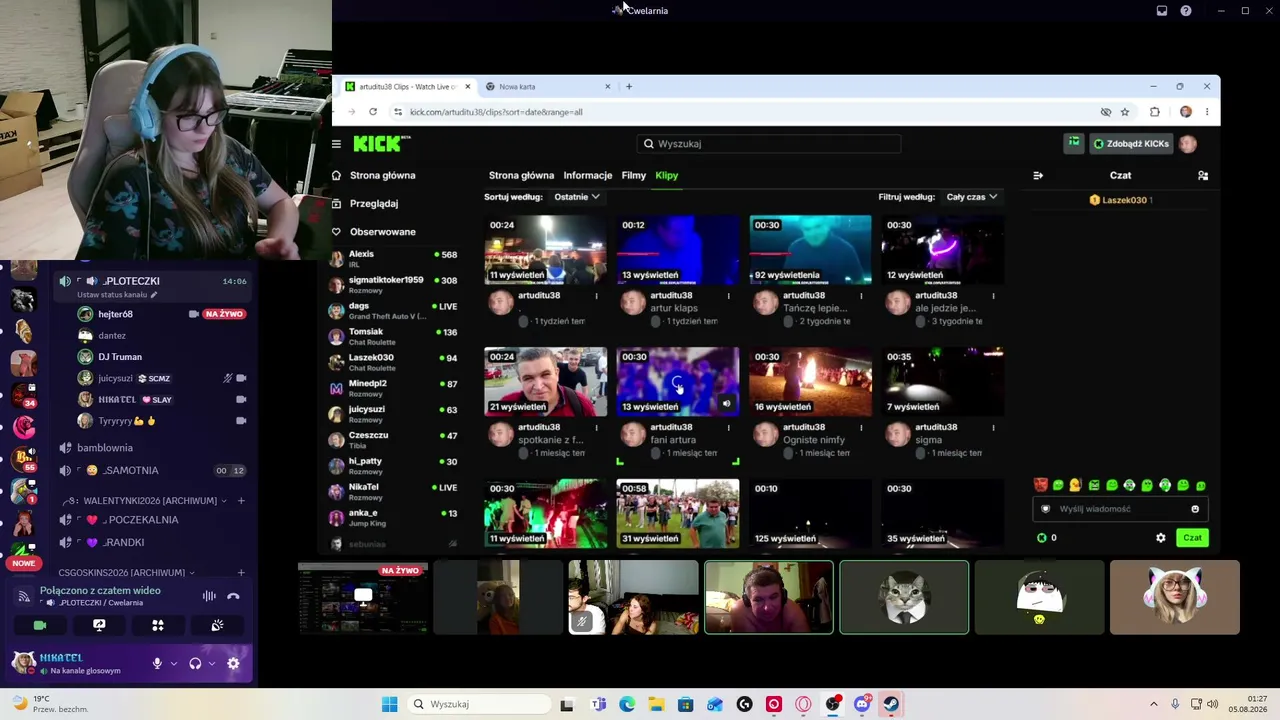This screenshot has width=1280, height=720.
Task: Reload the Kick page
Action: (373, 112)
